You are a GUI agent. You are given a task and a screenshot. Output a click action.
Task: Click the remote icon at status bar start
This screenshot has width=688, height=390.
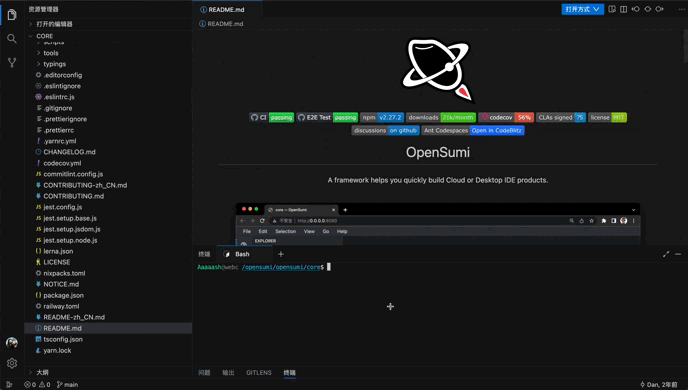click(9, 385)
